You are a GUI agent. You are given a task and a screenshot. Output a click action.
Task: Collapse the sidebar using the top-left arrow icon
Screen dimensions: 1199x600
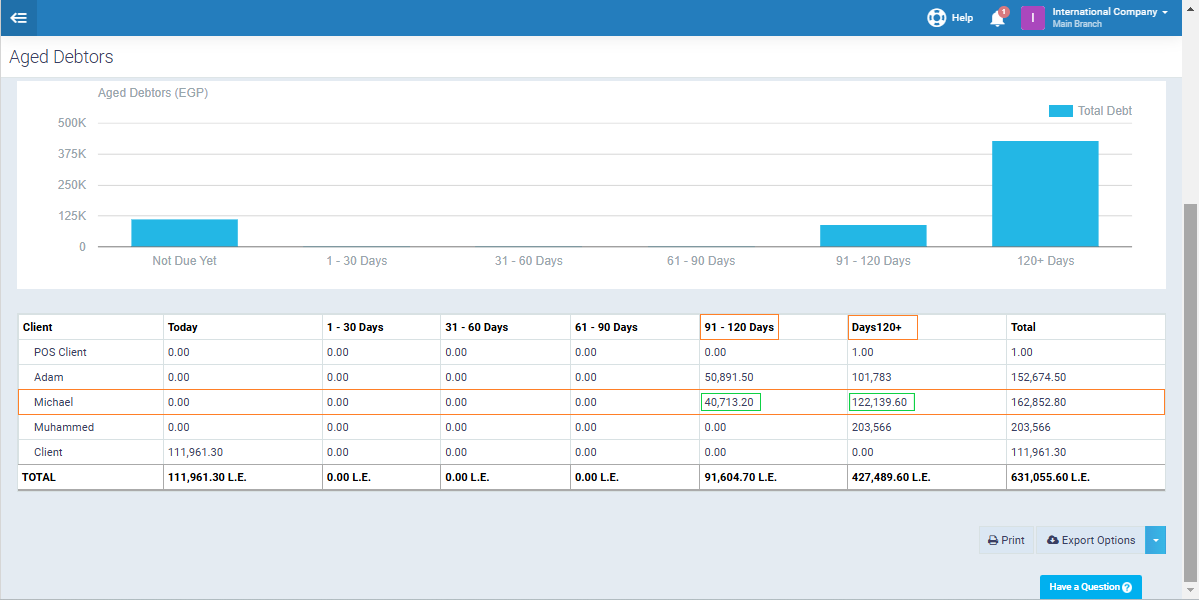tap(18, 17)
